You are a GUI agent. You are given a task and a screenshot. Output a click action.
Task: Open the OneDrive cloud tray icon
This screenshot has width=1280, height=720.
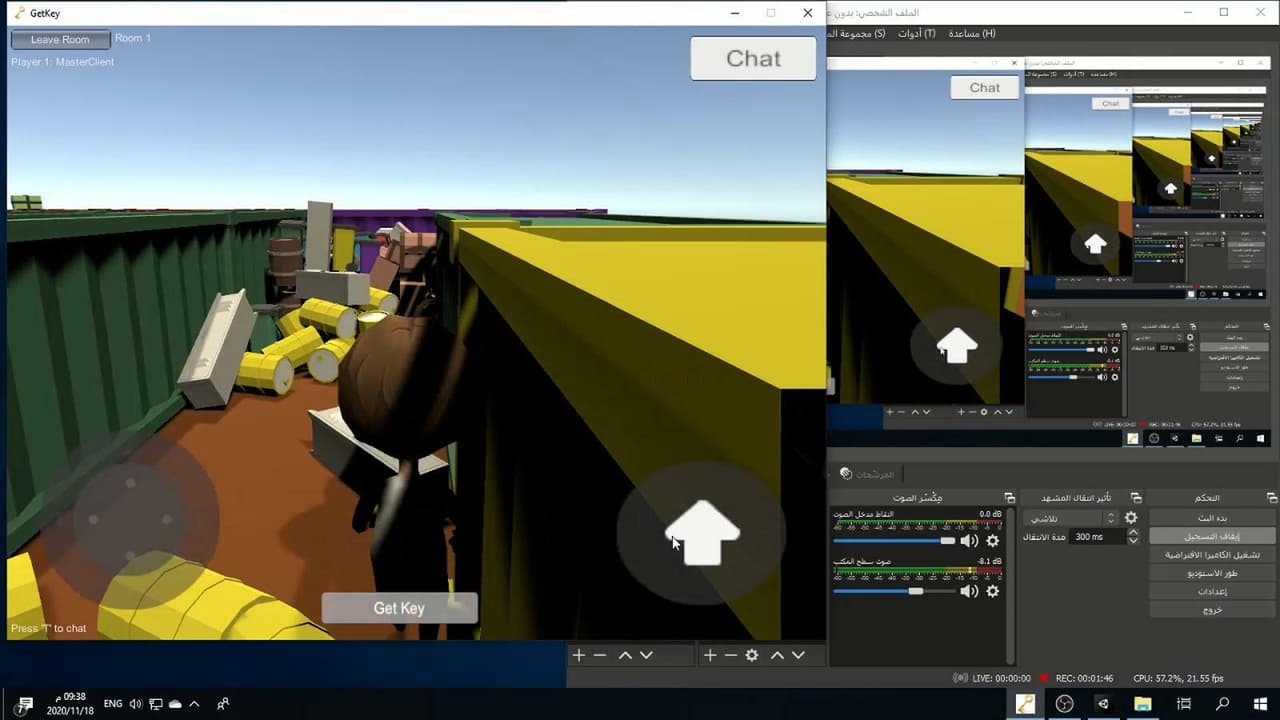coord(175,704)
